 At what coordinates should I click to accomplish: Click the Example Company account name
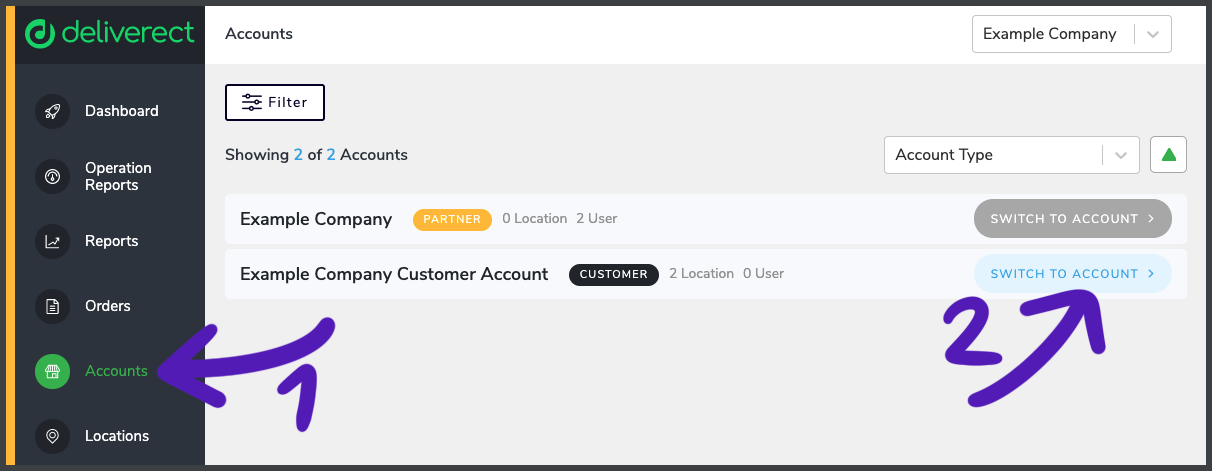(316, 219)
